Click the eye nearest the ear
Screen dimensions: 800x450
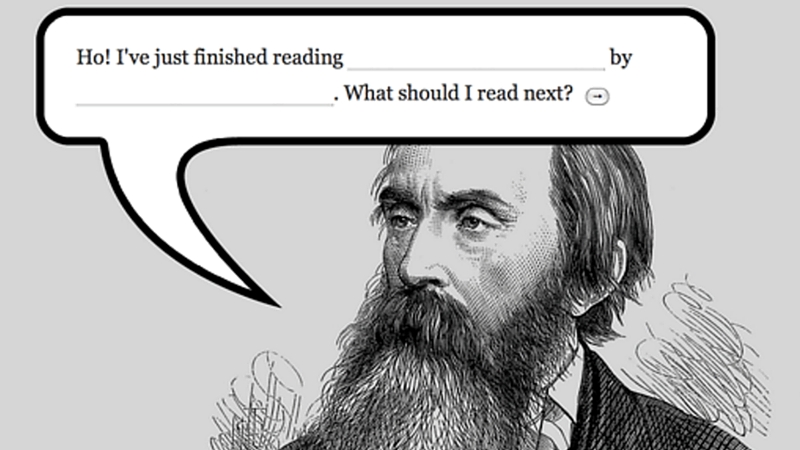click(472, 222)
